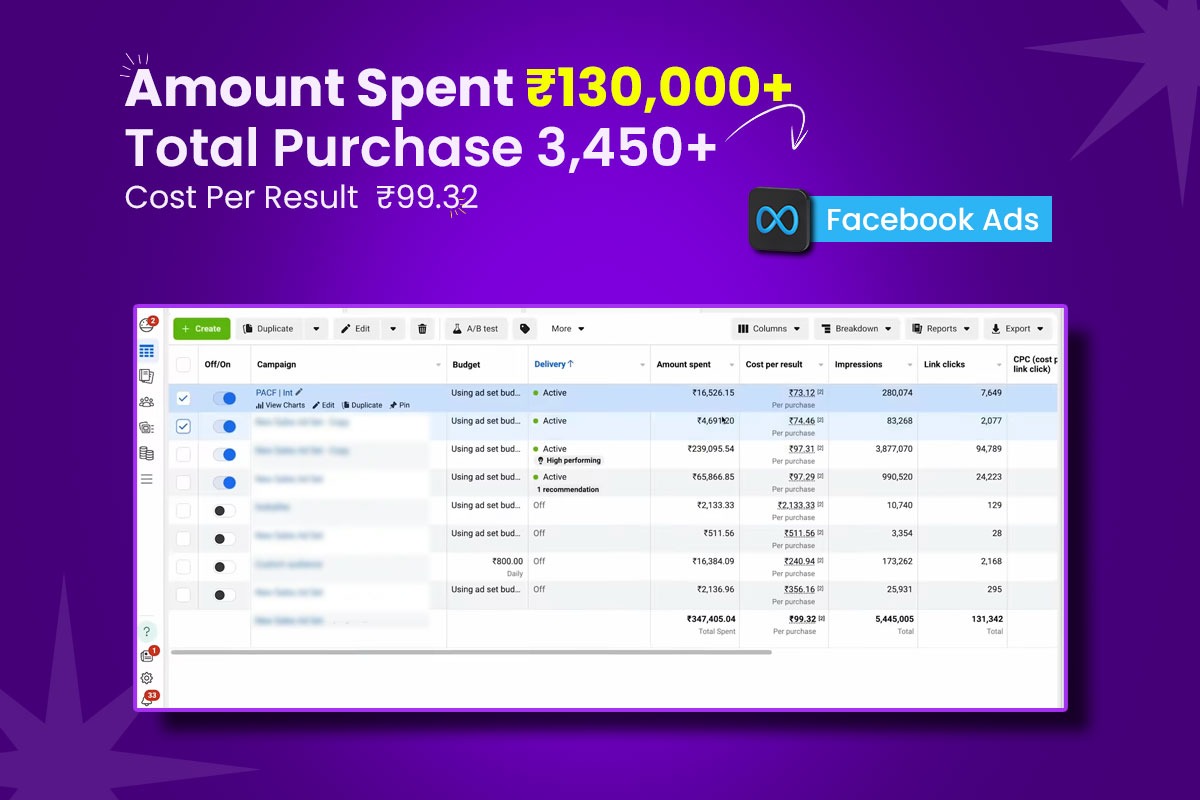Click the pencil icon next to PACF | Int
1200x800 pixels.
[x=299, y=393]
